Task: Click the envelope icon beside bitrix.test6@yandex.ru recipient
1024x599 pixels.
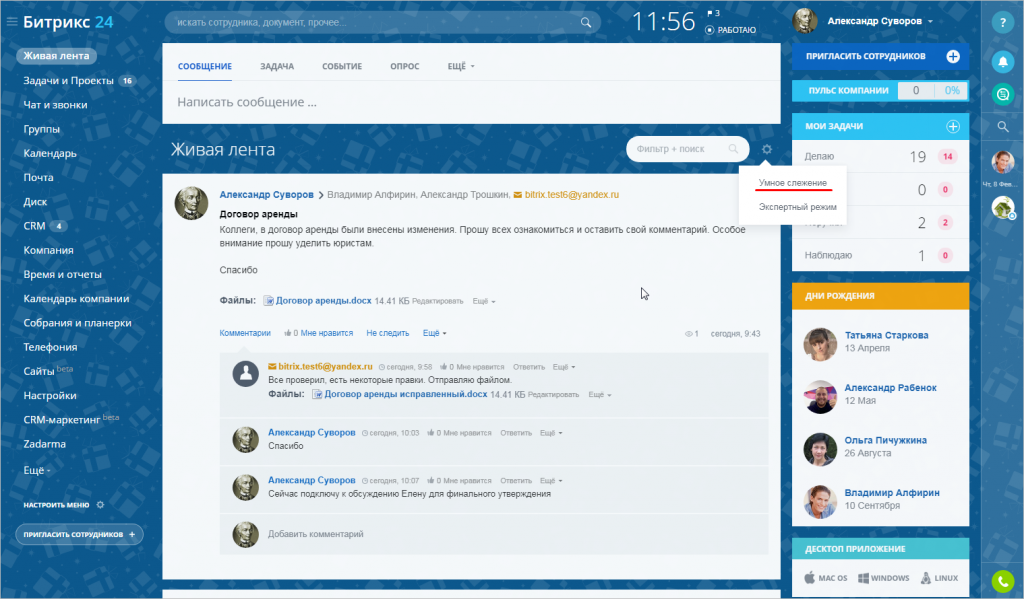Action: pos(518,195)
